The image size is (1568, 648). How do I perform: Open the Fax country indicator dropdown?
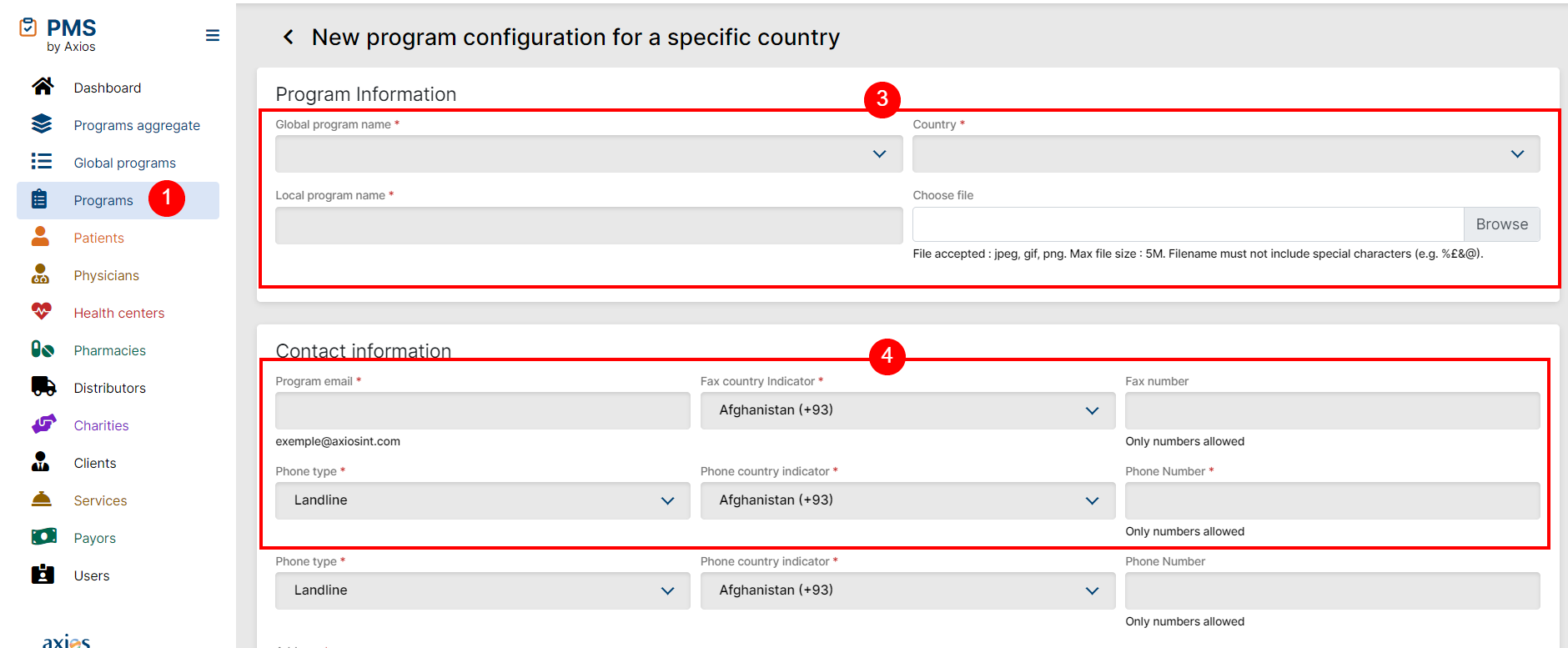[x=907, y=410]
